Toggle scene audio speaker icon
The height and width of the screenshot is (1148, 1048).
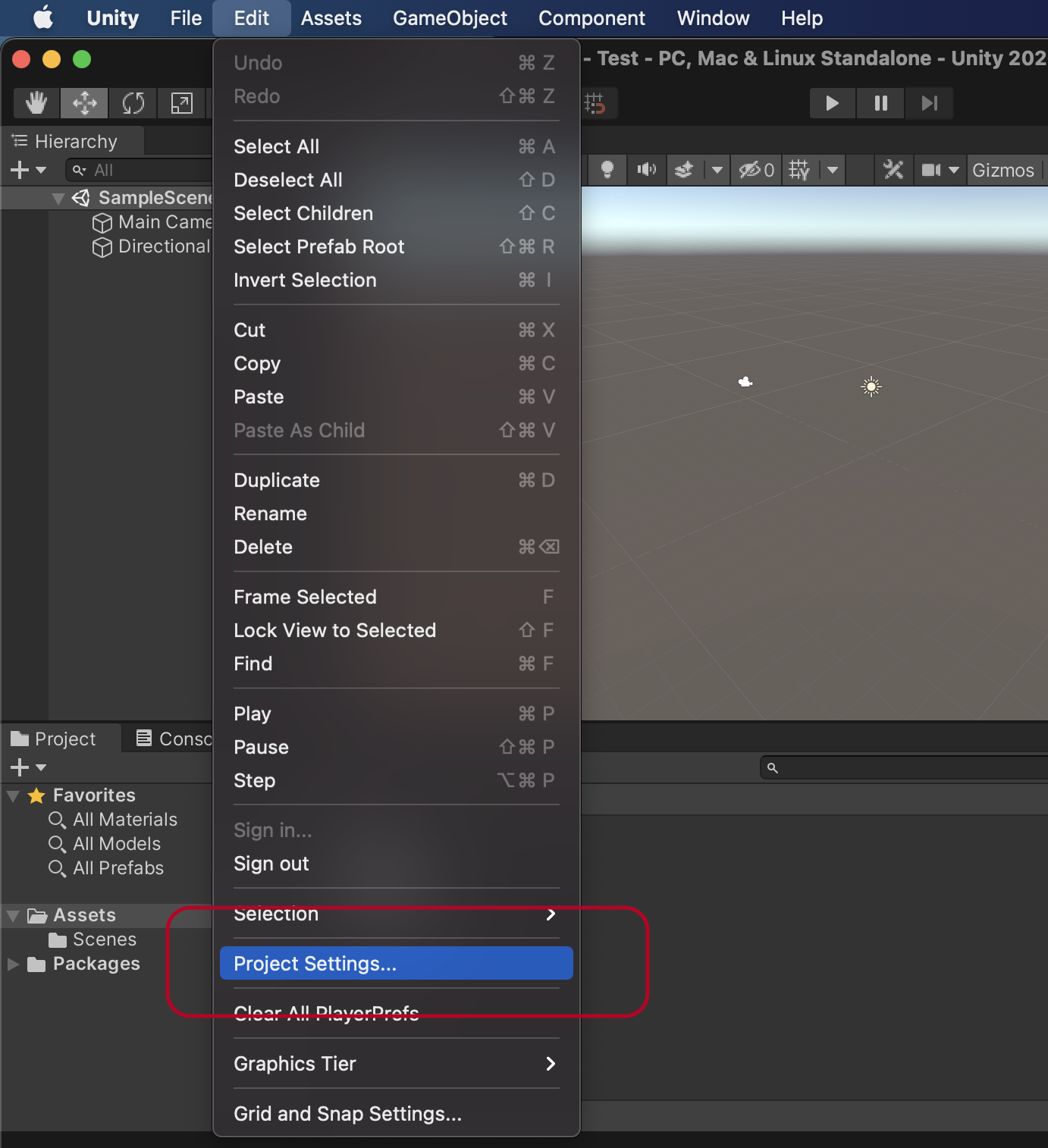646,170
